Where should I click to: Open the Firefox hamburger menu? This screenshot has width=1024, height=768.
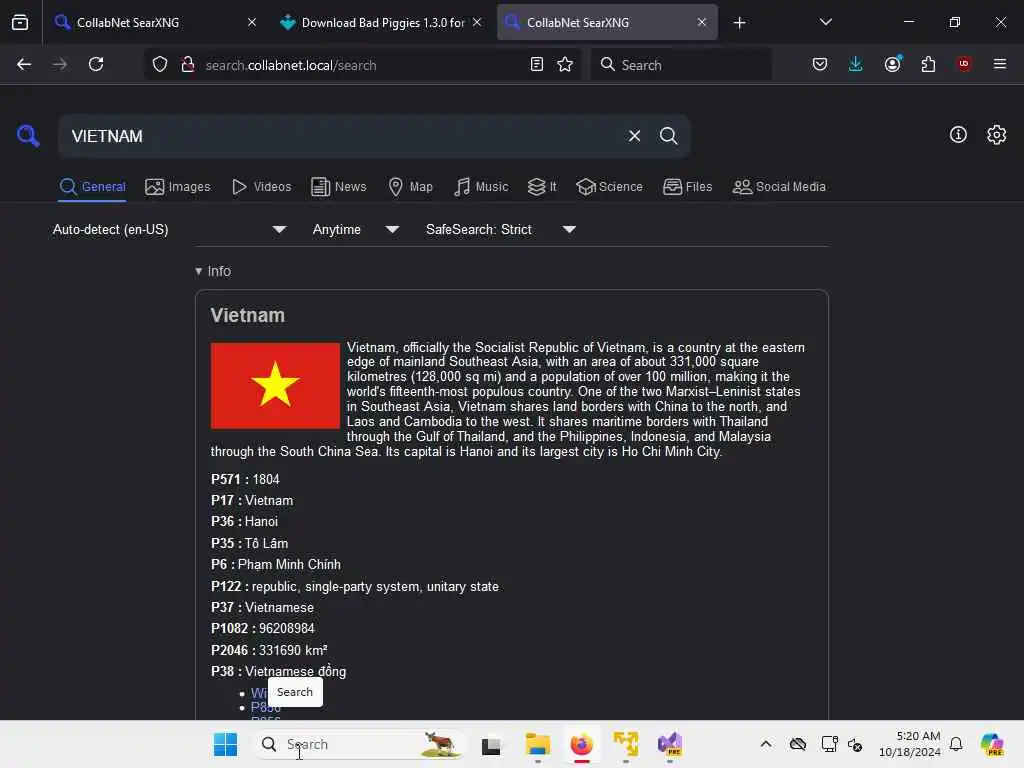(x=1000, y=64)
